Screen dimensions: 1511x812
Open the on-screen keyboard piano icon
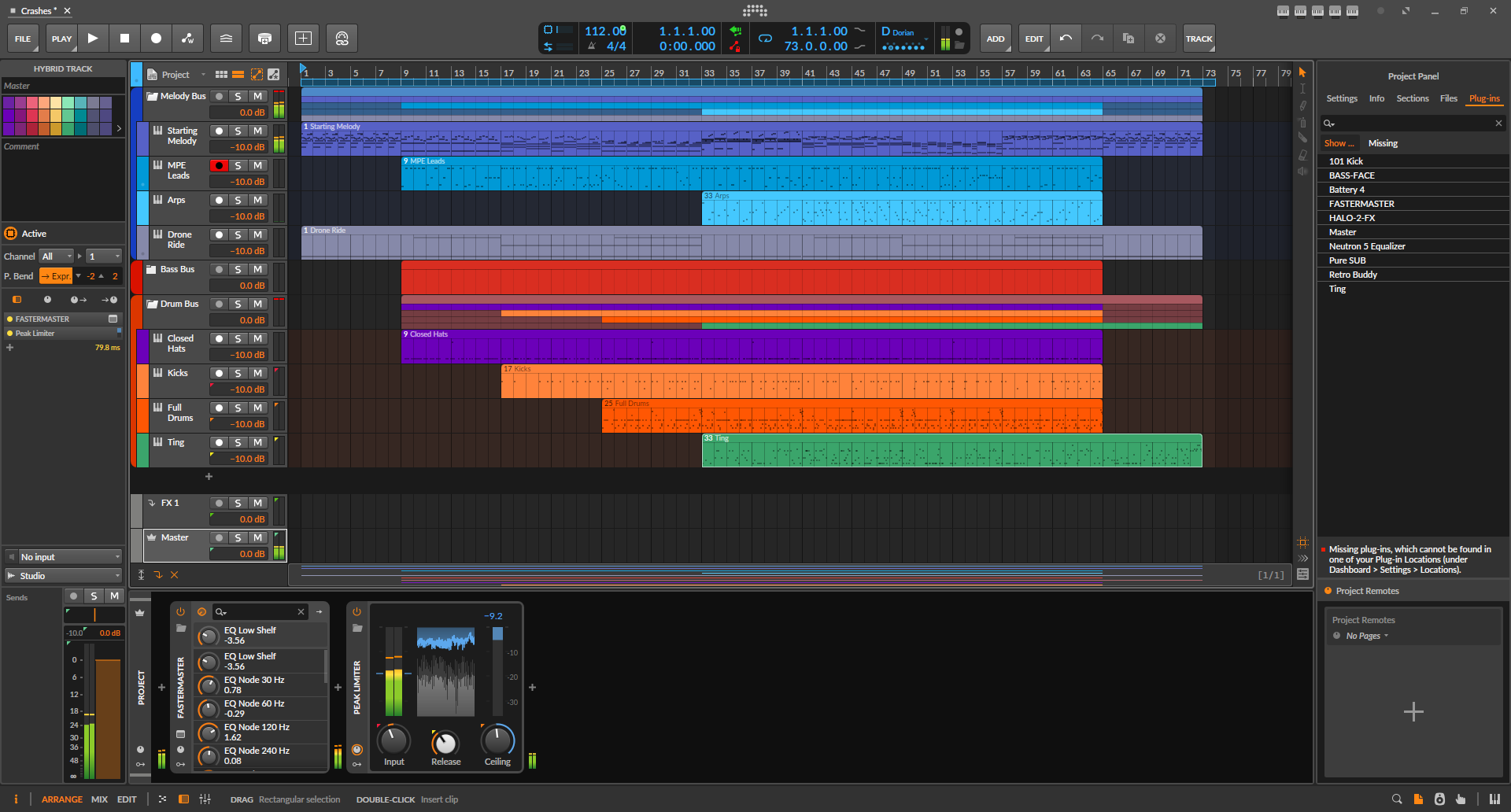(1494, 799)
